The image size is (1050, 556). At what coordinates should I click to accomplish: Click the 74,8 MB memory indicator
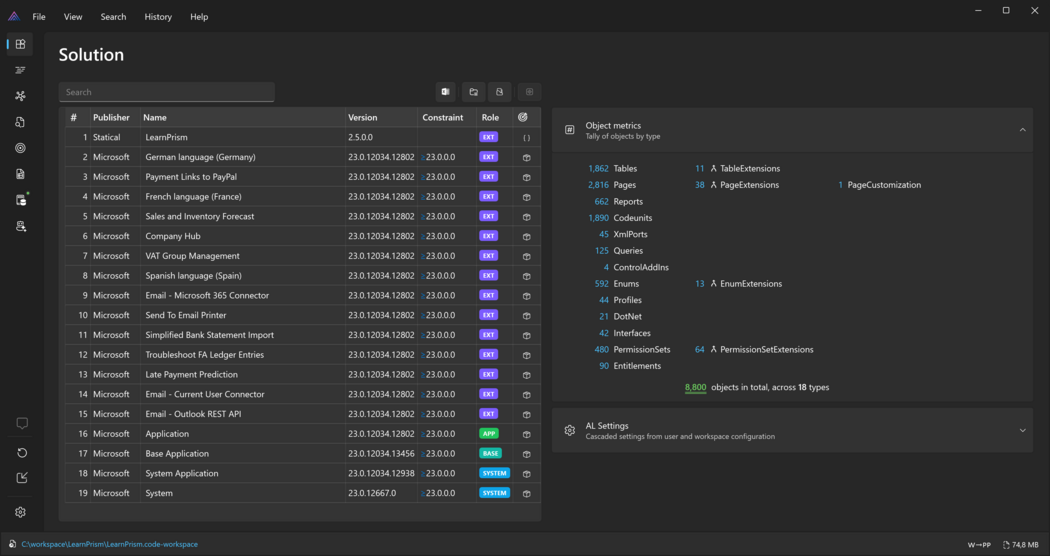(1021, 545)
